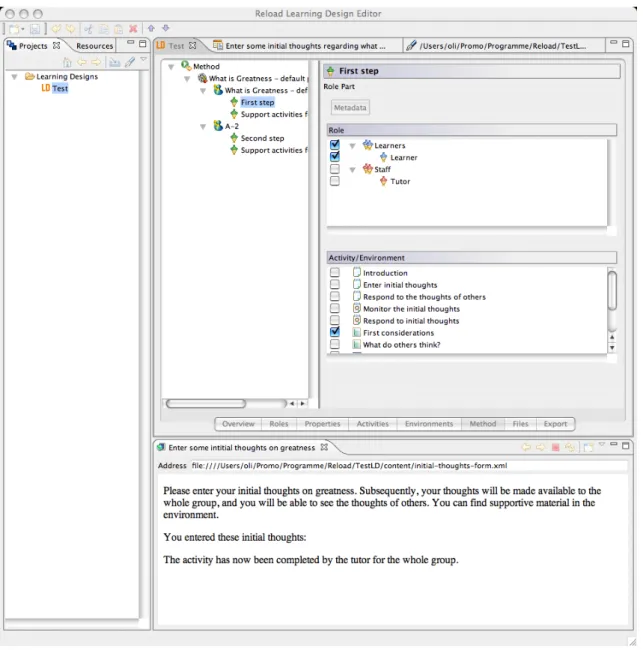The image size is (643, 650).
Task: Click the Move Up arrow toolbar icon
Action: pyautogui.click(x=151, y=28)
